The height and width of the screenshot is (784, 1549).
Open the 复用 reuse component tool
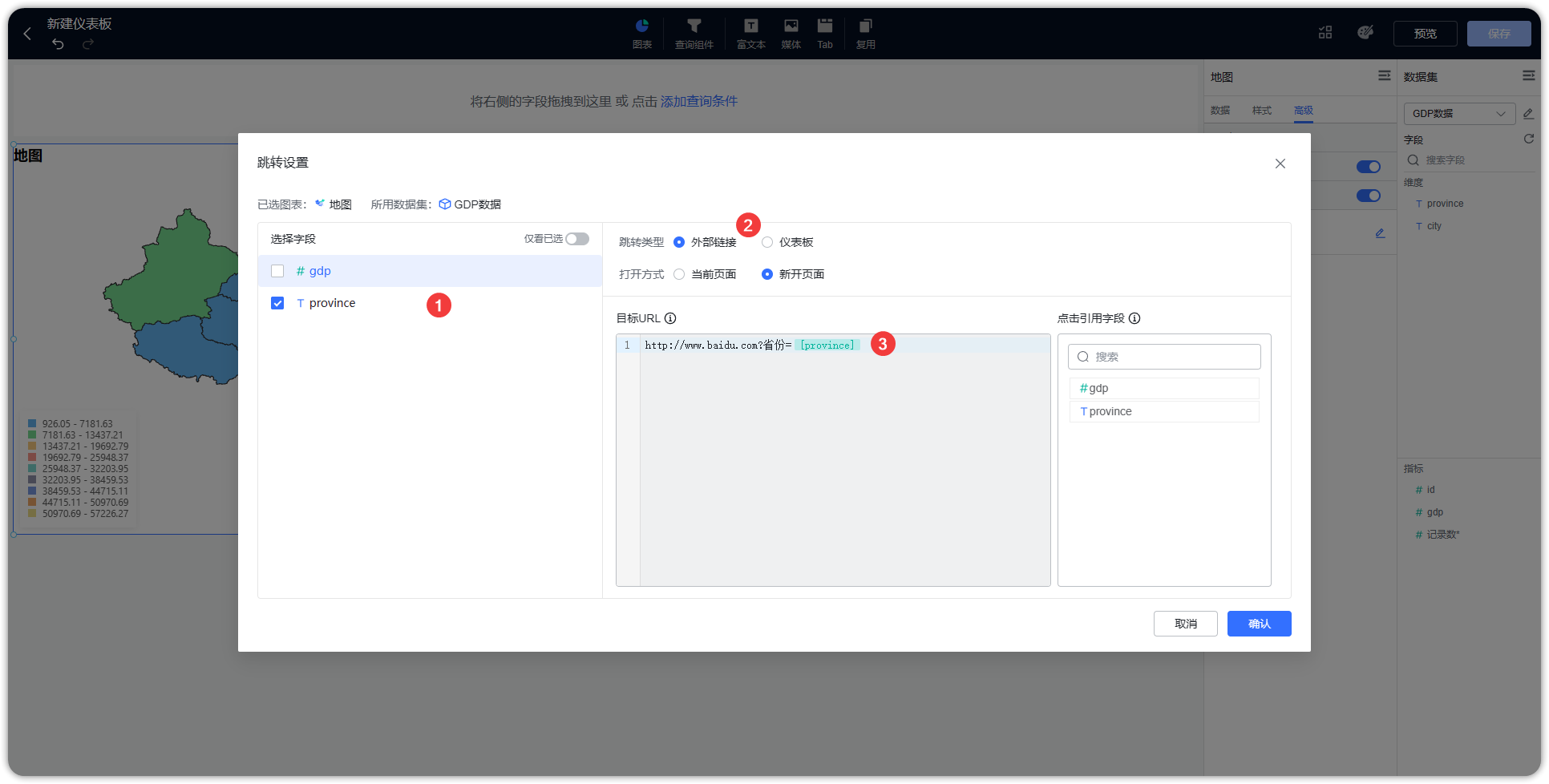[866, 32]
